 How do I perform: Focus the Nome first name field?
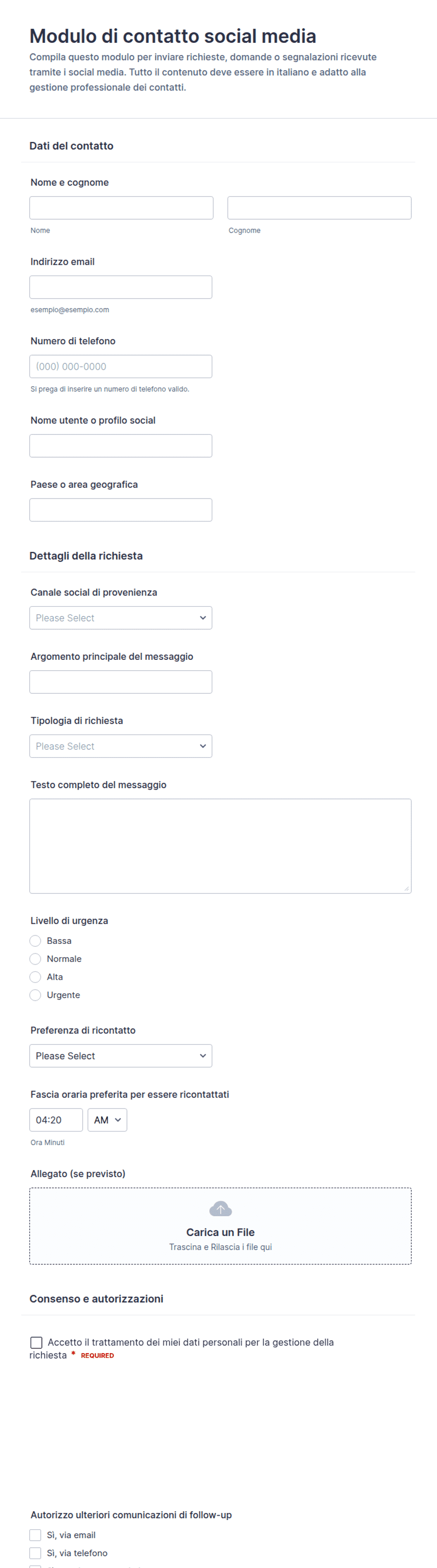[x=122, y=207]
